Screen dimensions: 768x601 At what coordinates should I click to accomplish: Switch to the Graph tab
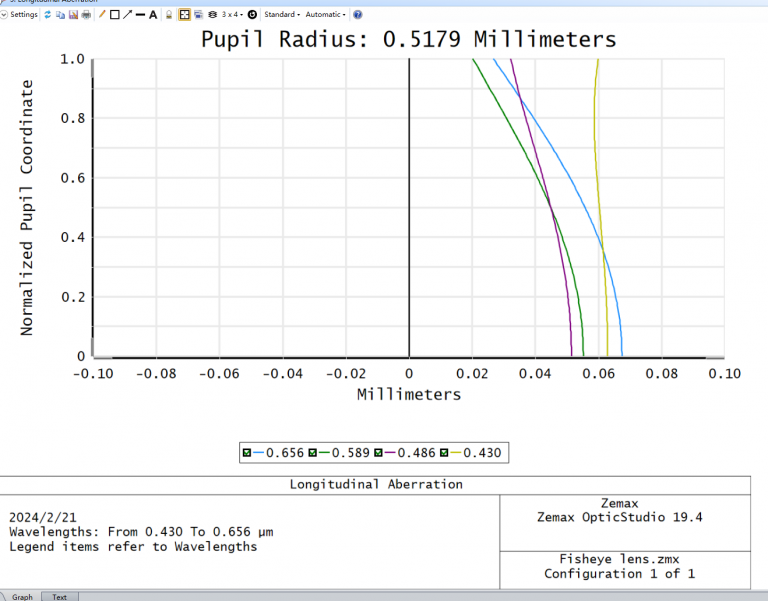point(22,597)
